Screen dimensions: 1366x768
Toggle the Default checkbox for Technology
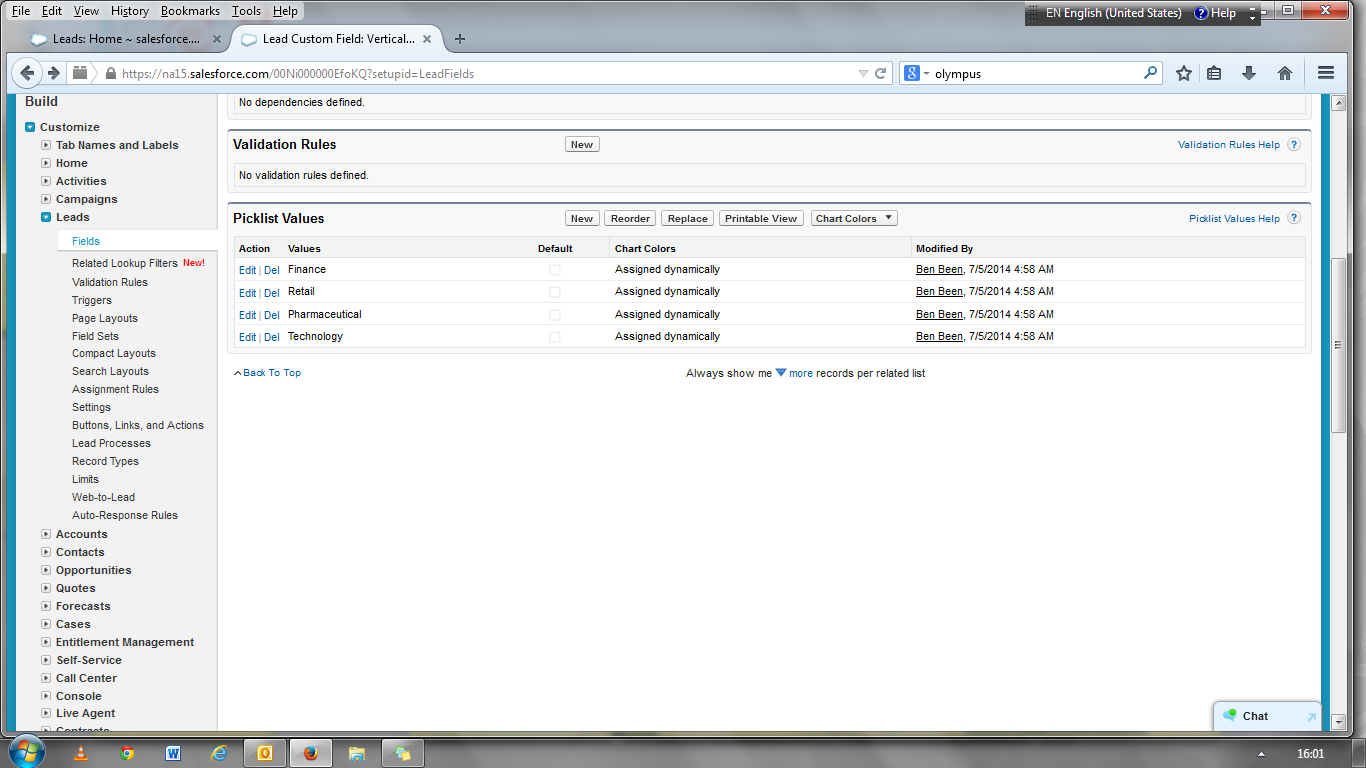pyautogui.click(x=555, y=337)
